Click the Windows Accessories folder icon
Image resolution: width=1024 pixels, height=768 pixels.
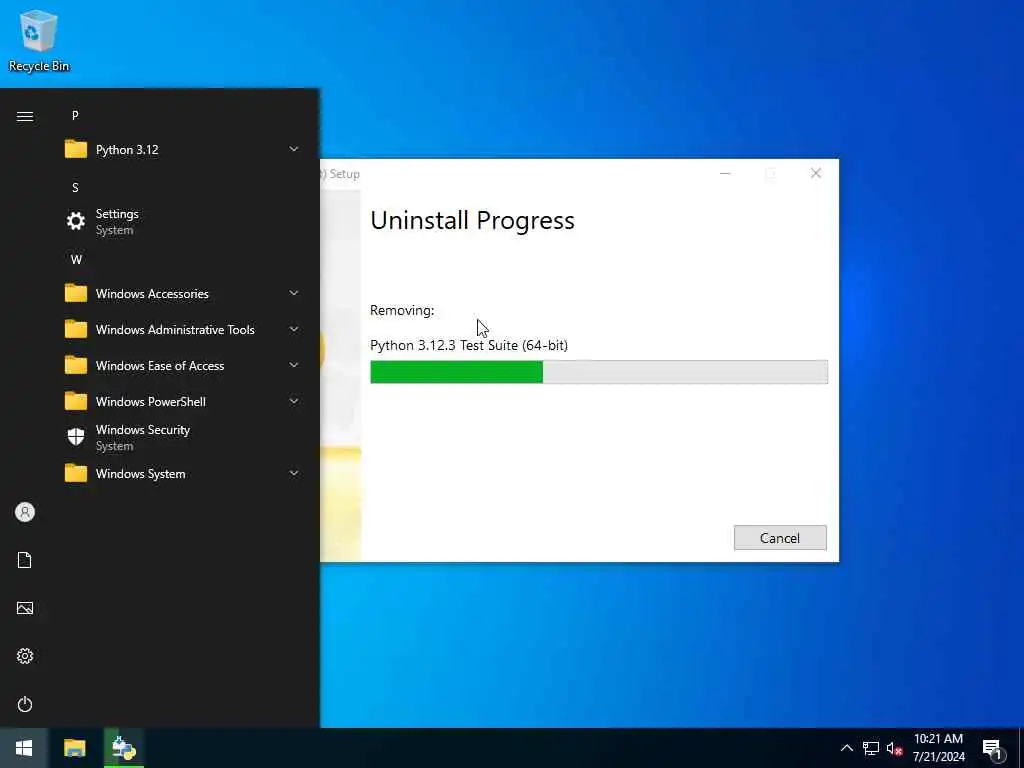coord(76,293)
